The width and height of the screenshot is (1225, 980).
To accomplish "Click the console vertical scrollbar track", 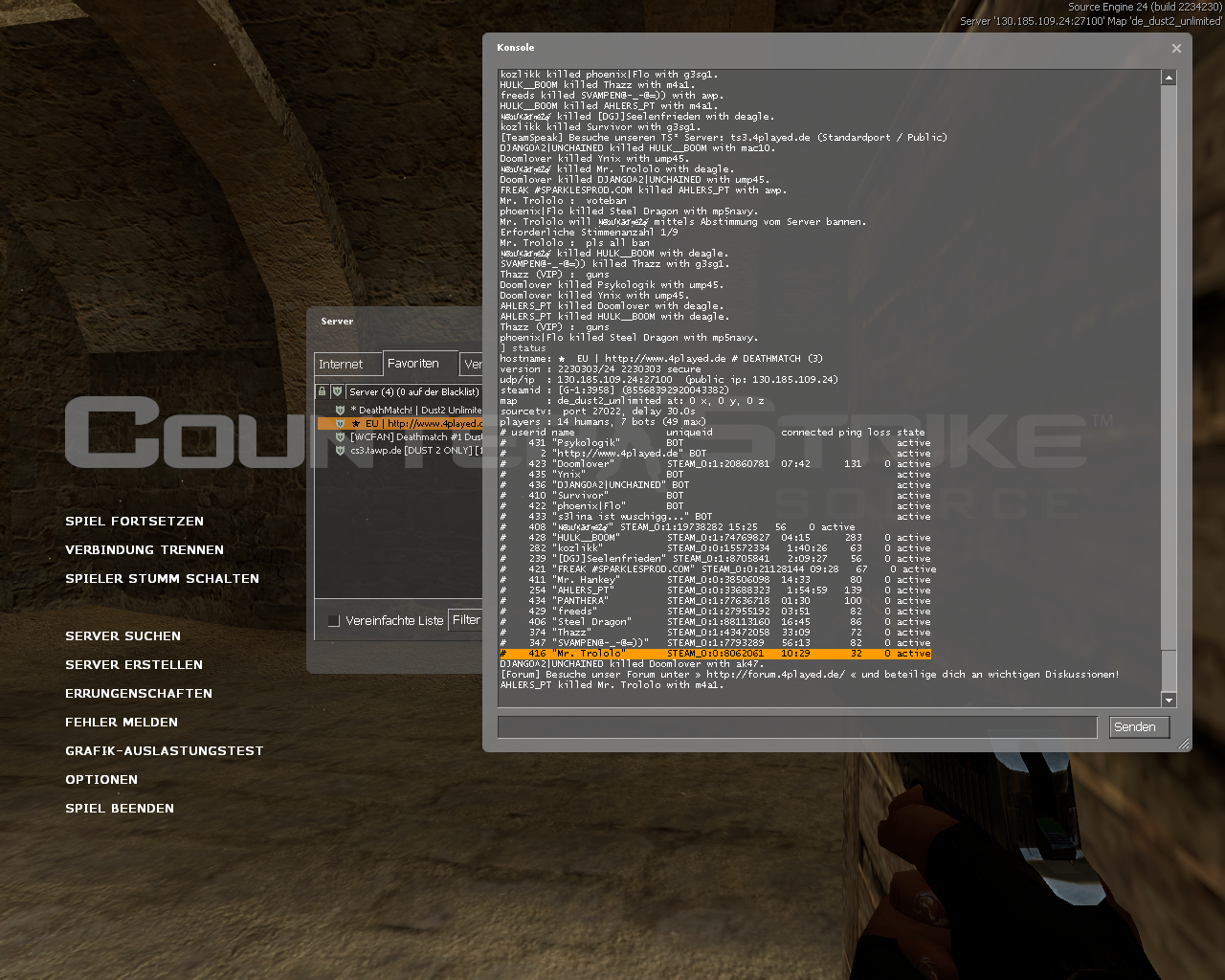I will (1169, 389).
